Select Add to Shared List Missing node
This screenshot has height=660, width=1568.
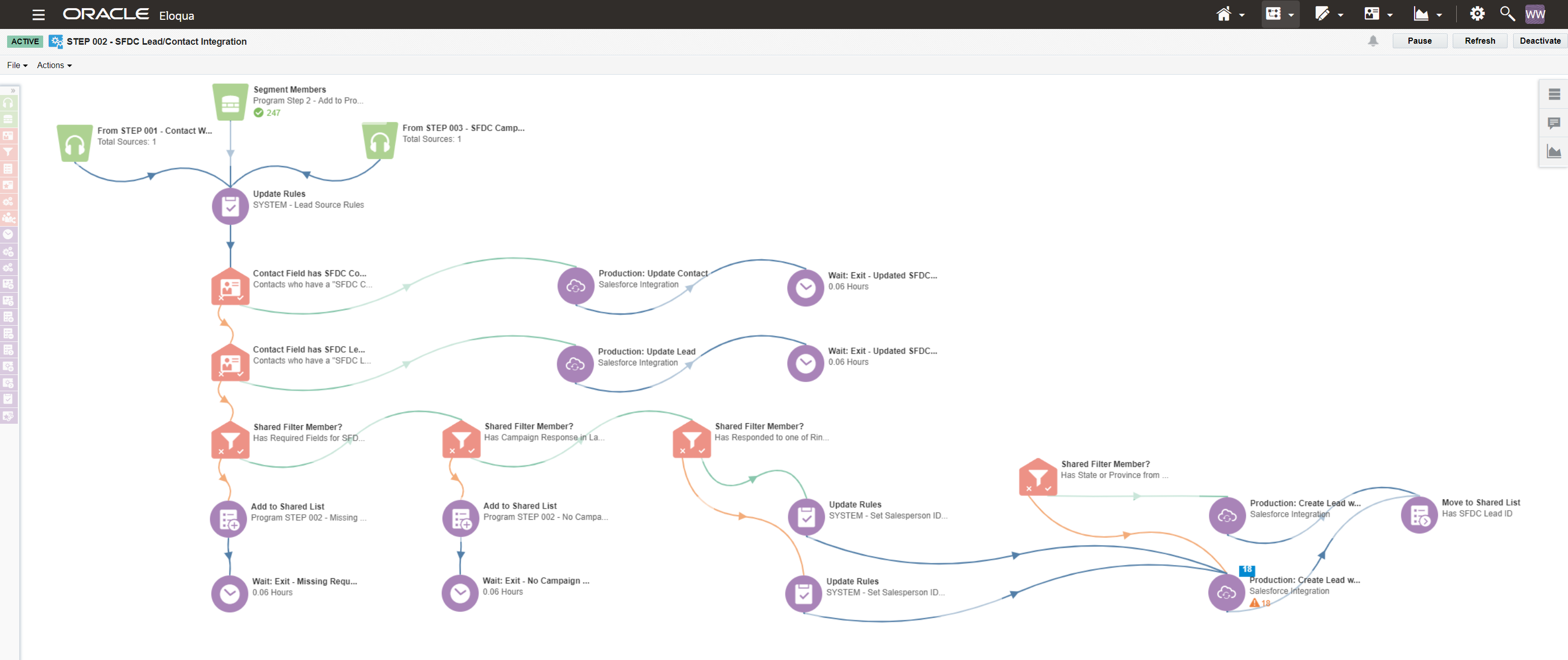coord(228,519)
